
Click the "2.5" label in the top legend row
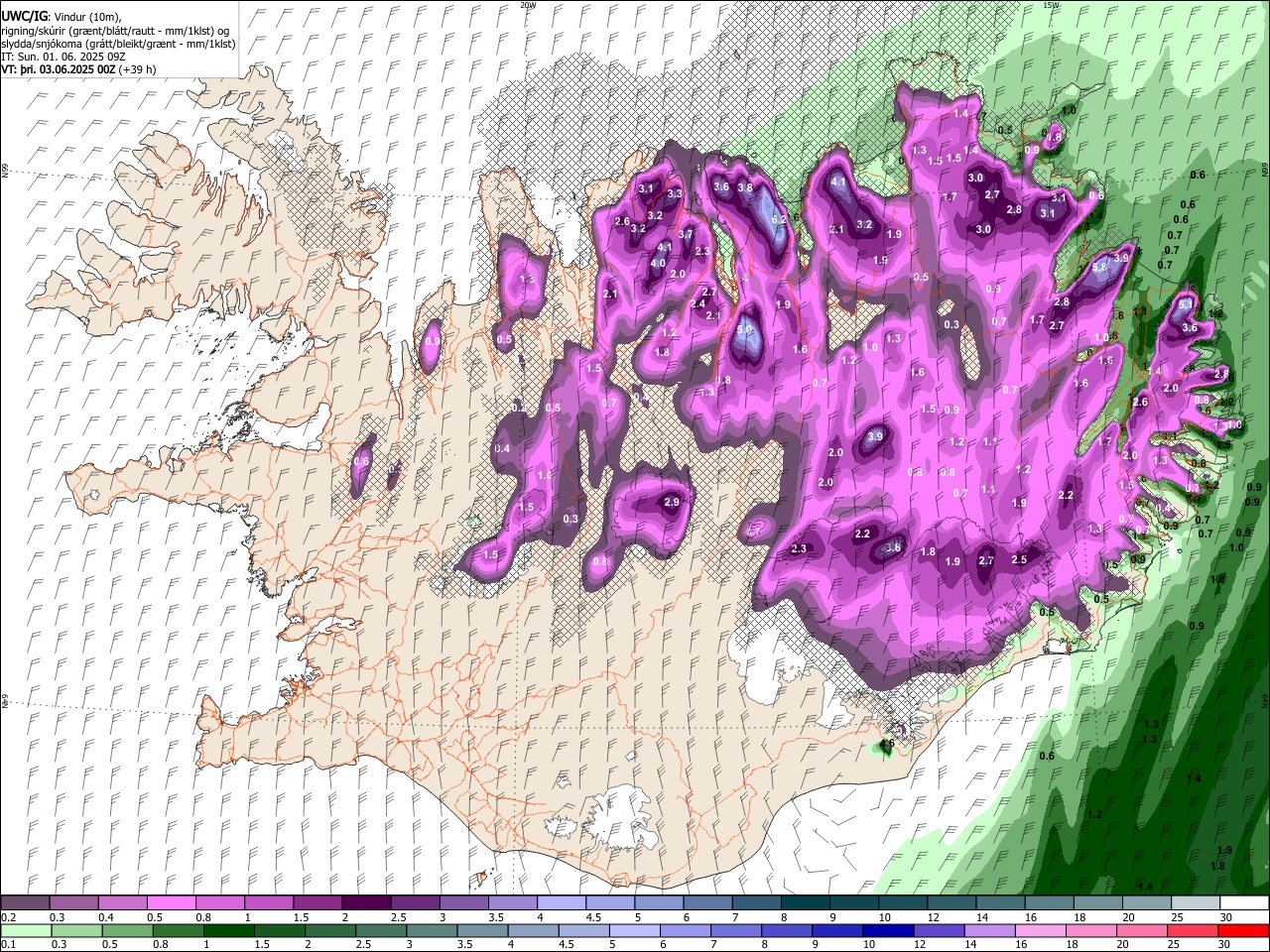(x=399, y=917)
